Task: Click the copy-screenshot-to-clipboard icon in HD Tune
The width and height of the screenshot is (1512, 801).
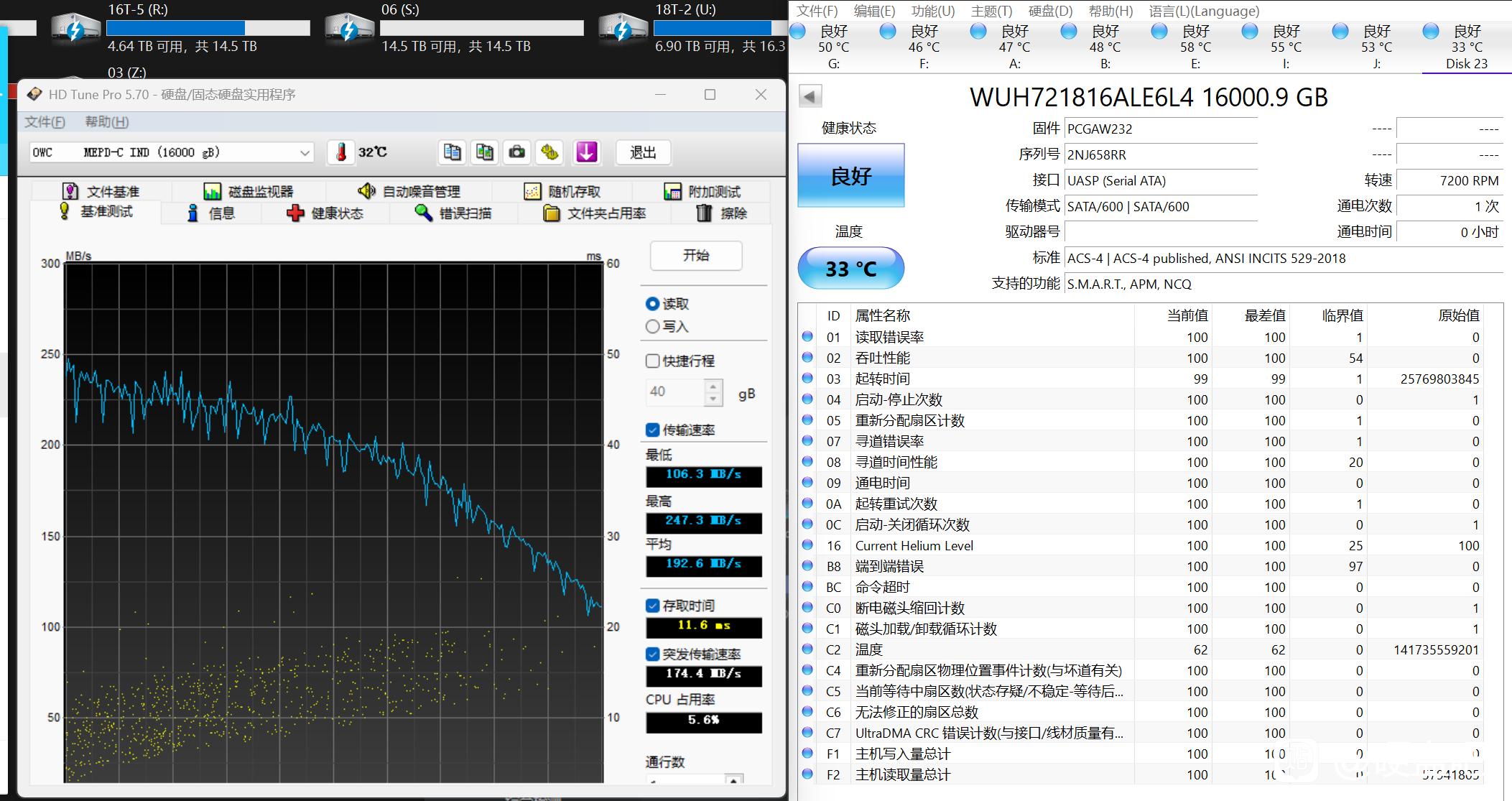Action: pos(485,152)
